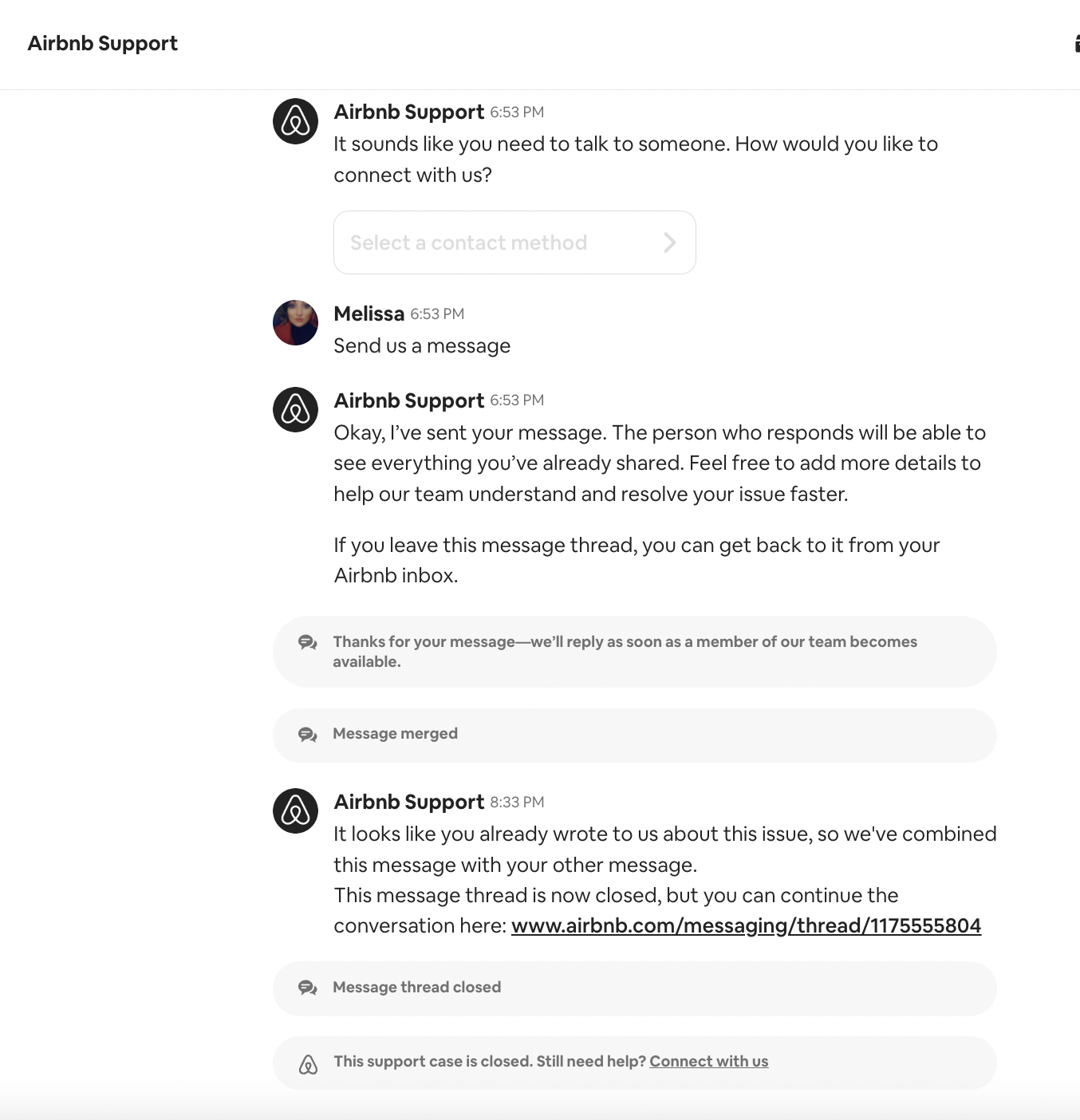Click "Airbnb Support" sender name on the 8:33 PM message
Viewport: 1080px width, 1120px height.
click(408, 802)
